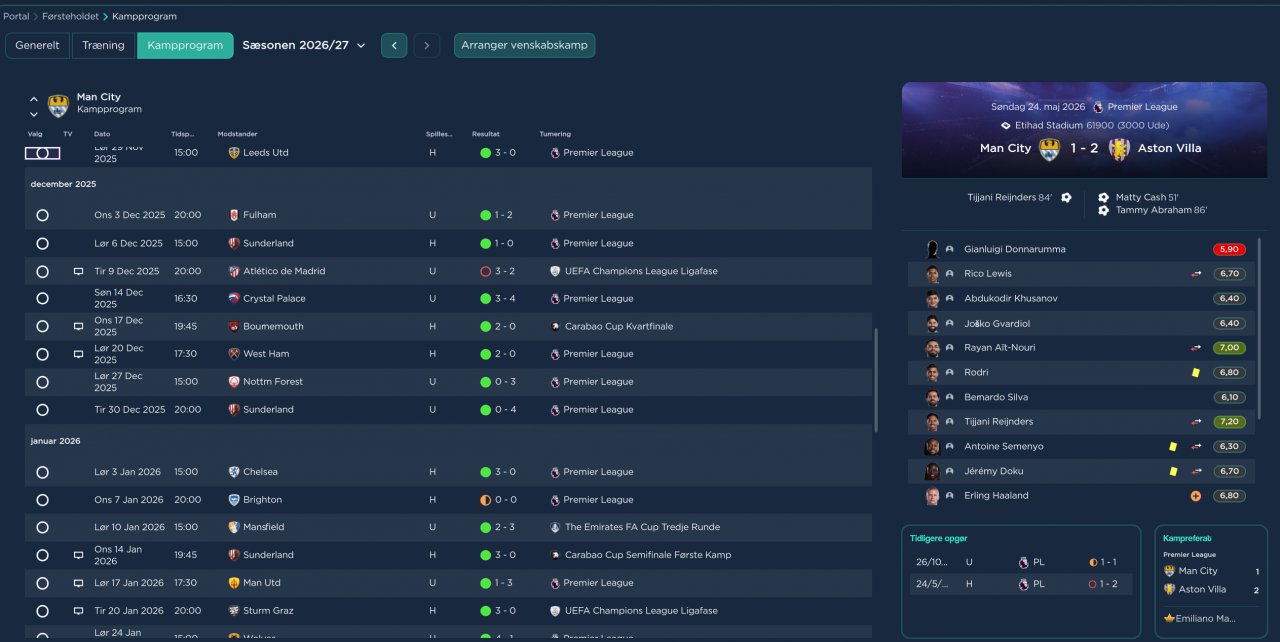
Task: Sort by the Modstander column header
Action: click(x=237, y=134)
